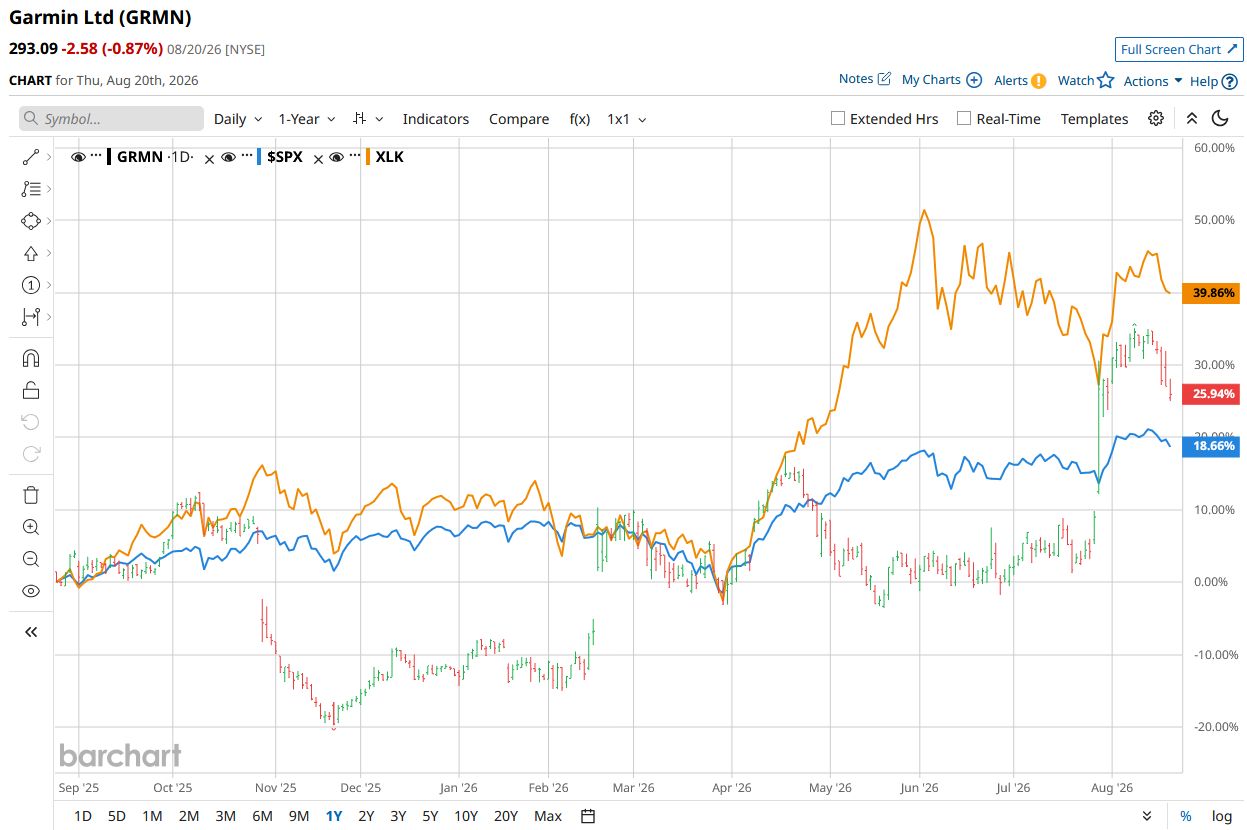This screenshot has width=1247, height=830.
Task: Open the f(x) expressions menu
Action: [x=580, y=118]
